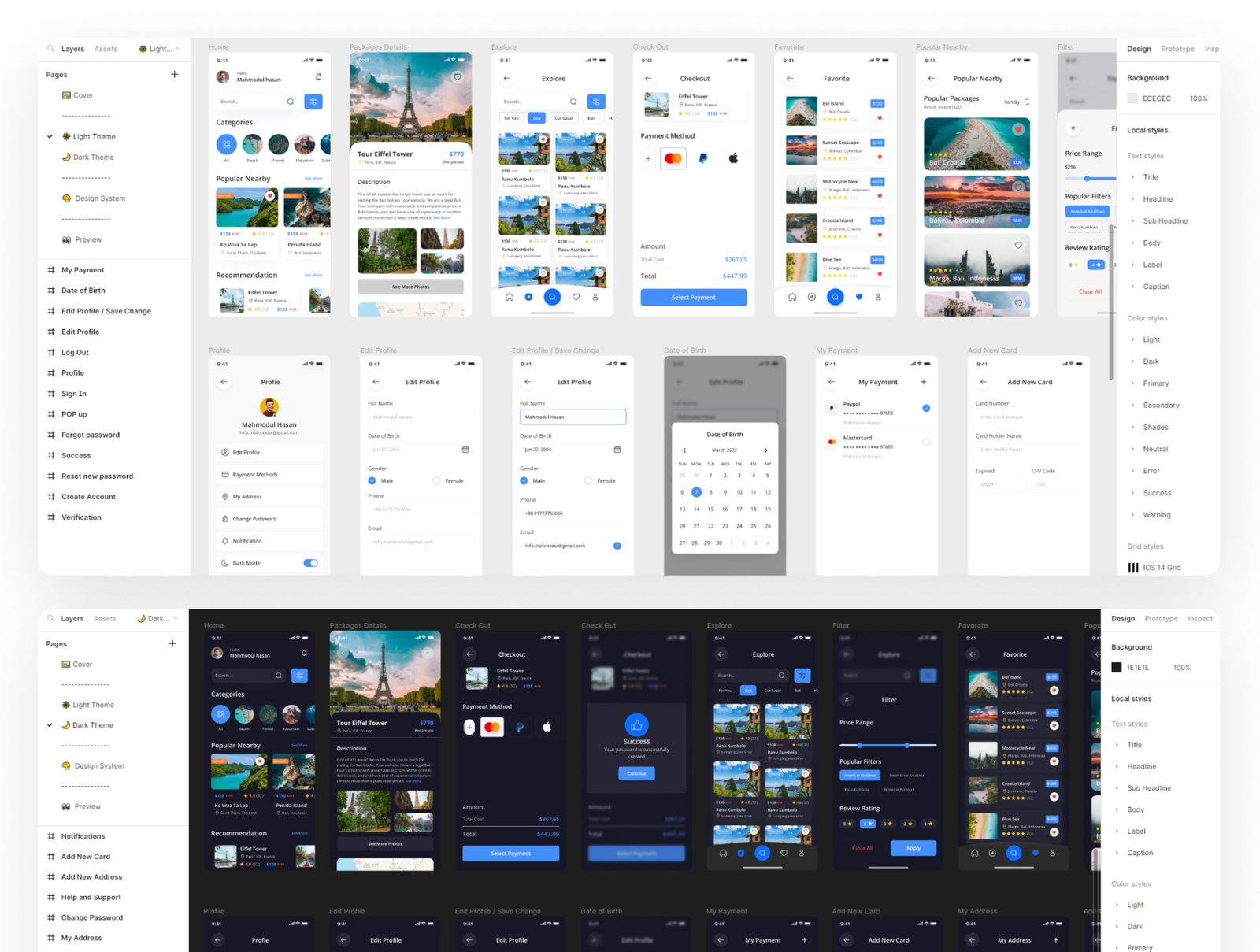The height and width of the screenshot is (952, 1260).
Task: Click the Select Payment button in light Checkout
Action: pyautogui.click(x=693, y=298)
